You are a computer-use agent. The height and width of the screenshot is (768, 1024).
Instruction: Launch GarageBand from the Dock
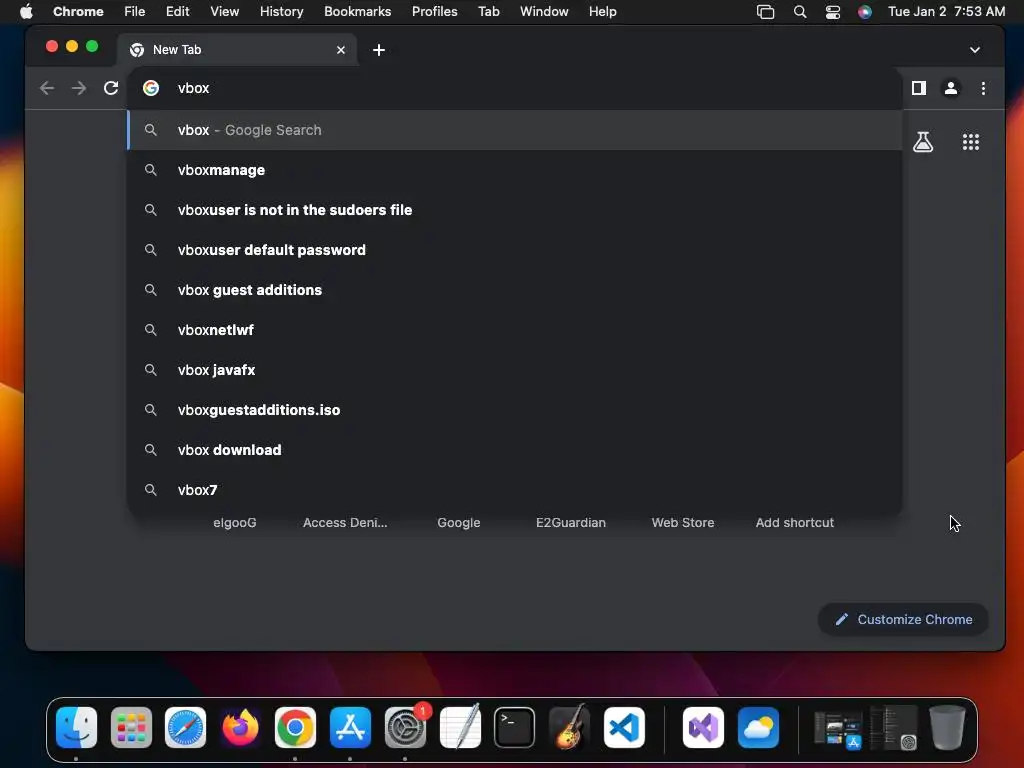point(569,728)
